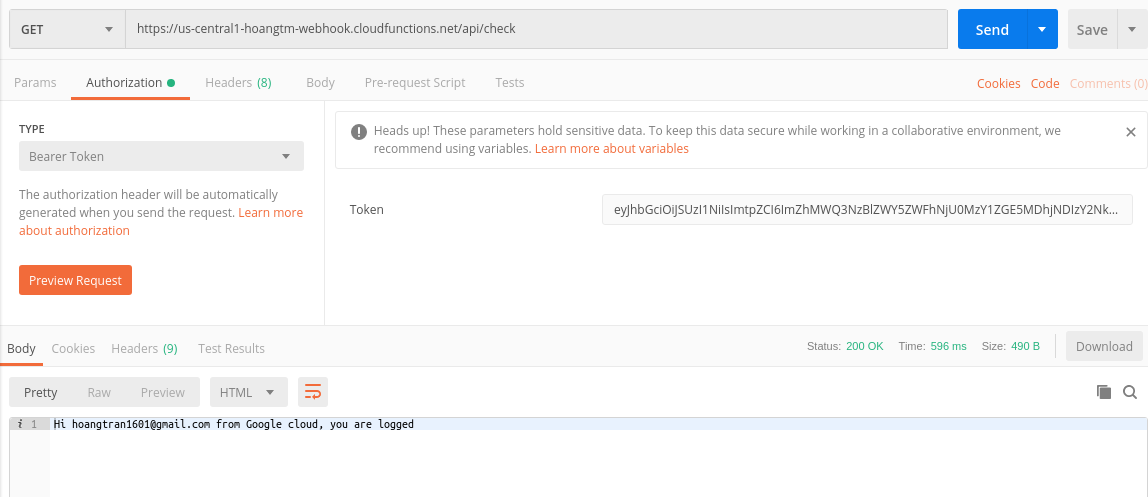This screenshot has height=497, width=1148.
Task: Switch to the Params tab
Action: coord(35,83)
